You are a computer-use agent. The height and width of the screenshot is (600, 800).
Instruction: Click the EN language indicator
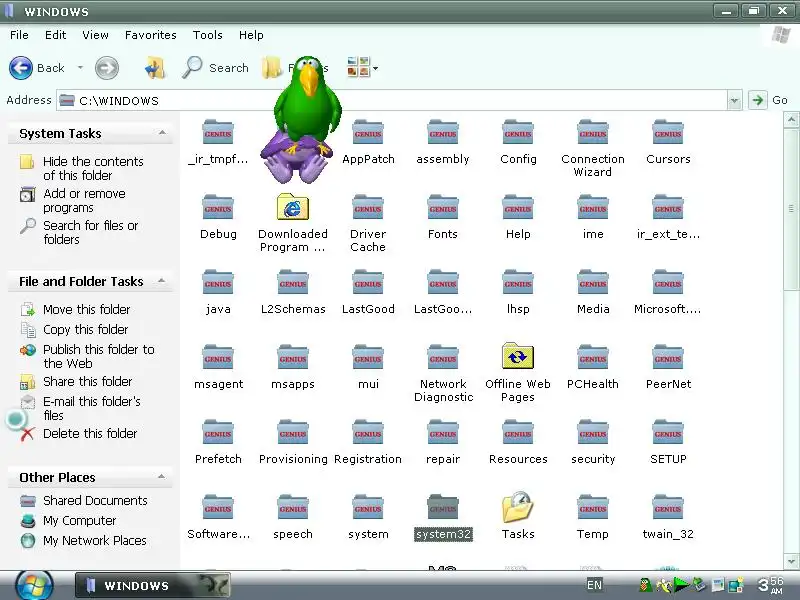[594, 585]
